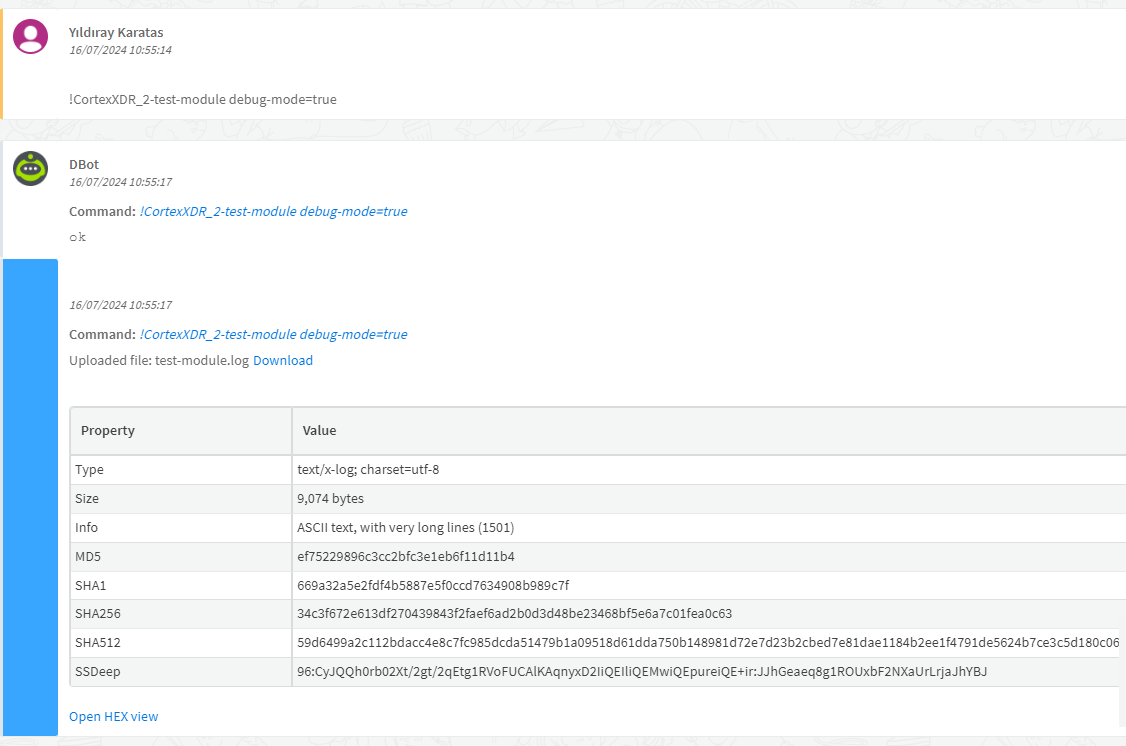
Task: Open the first CortexXDR_2-test-module command link
Action: (272, 211)
